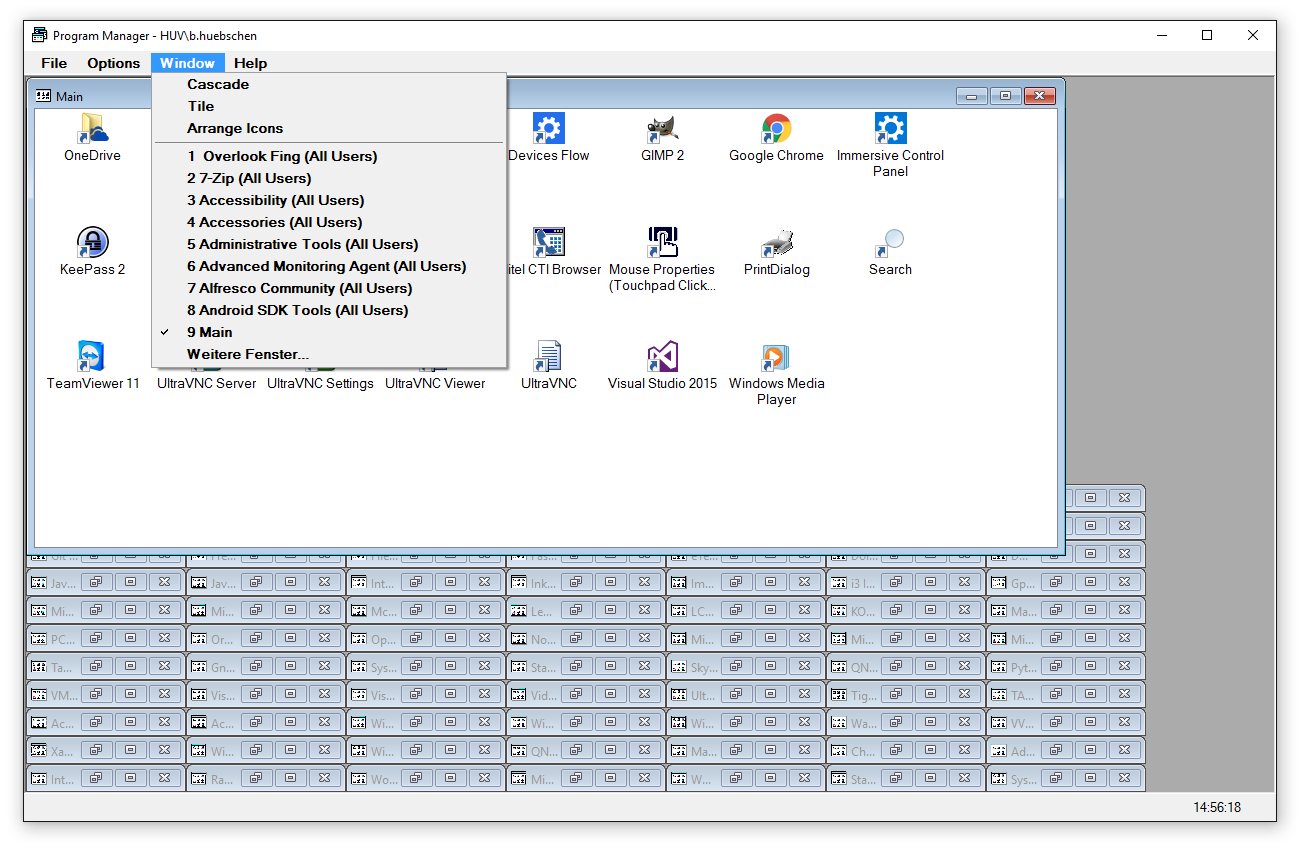Viewport: 1314px width, 854px height.
Task: Click the 14:56:18 clock in status bar
Action: pyautogui.click(x=1217, y=807)
